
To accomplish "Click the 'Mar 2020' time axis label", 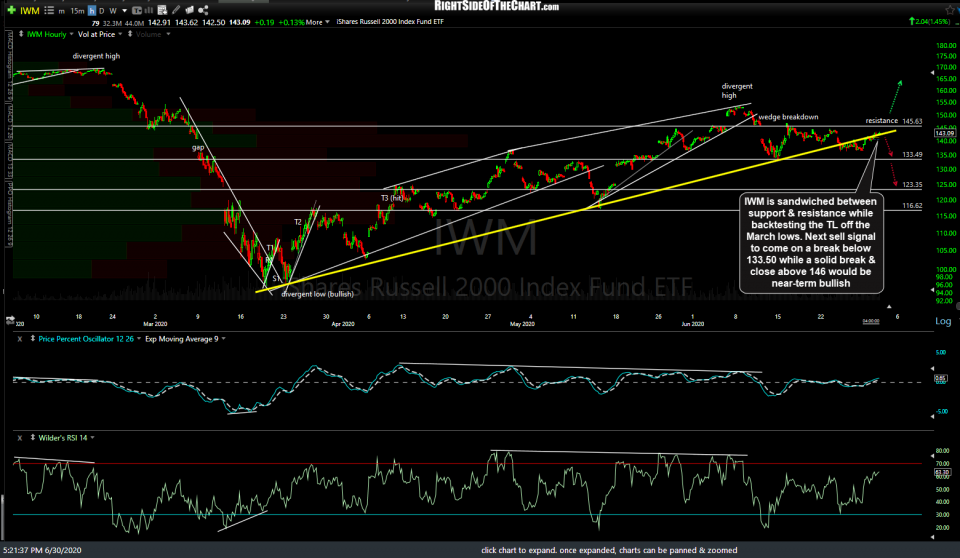I will pos(155,324).
